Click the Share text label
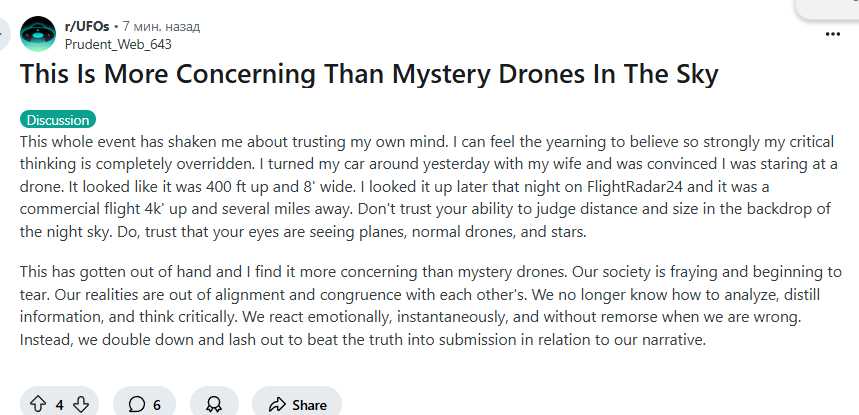 point(309,405)
